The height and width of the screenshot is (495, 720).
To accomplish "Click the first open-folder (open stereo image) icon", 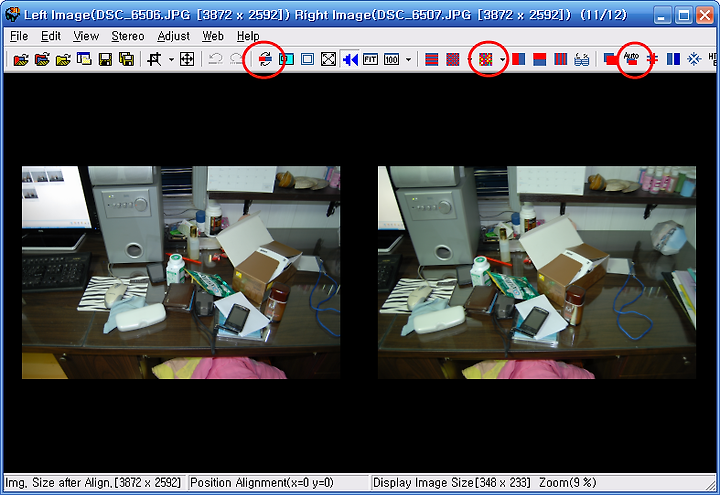I will (x=21, y=59).
